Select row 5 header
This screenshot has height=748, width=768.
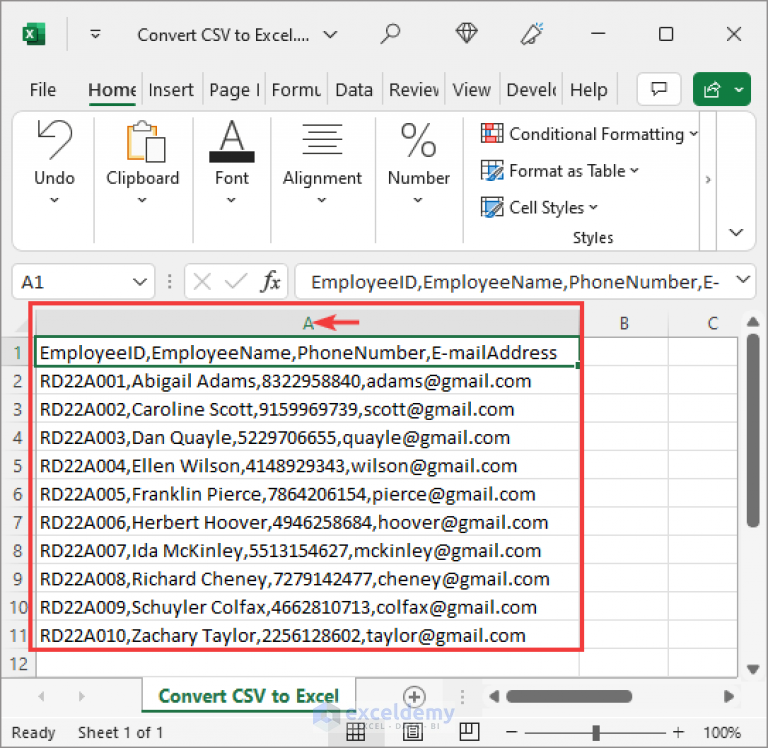pyautogui.click(x=18, y=465)
